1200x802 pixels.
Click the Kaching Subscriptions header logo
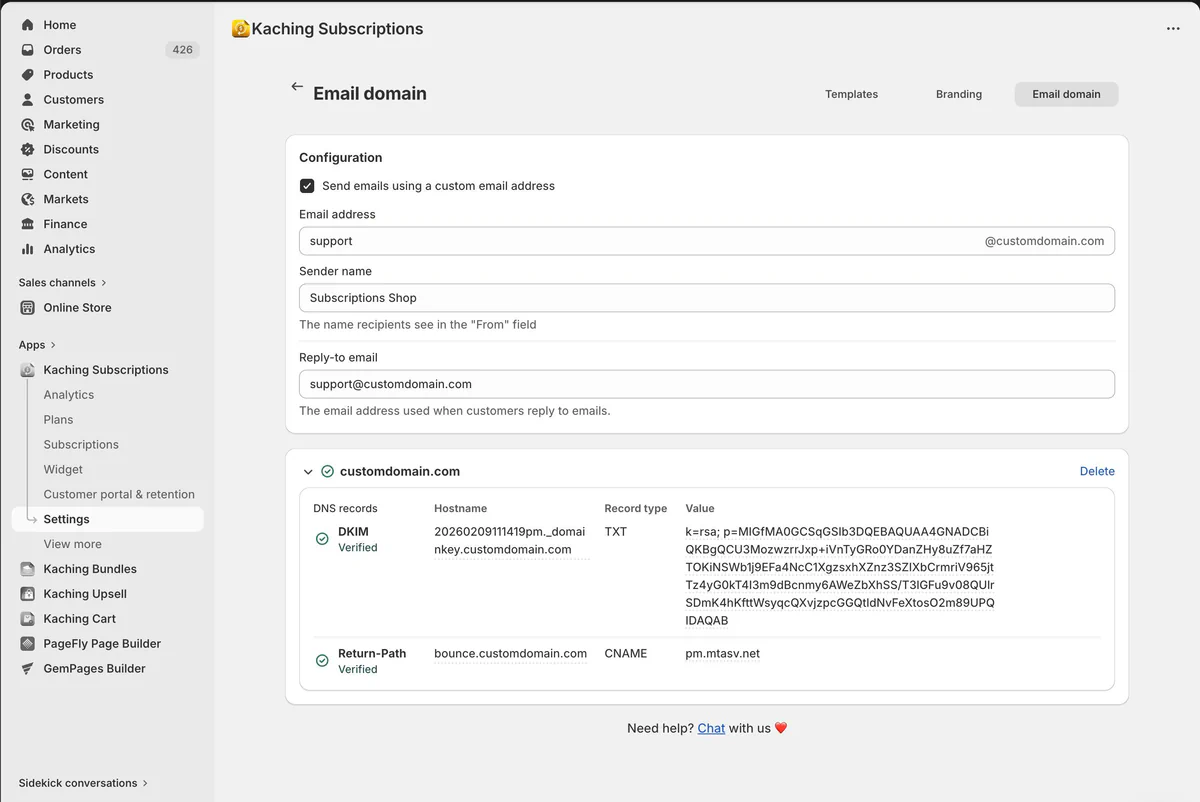coord(240,29)
